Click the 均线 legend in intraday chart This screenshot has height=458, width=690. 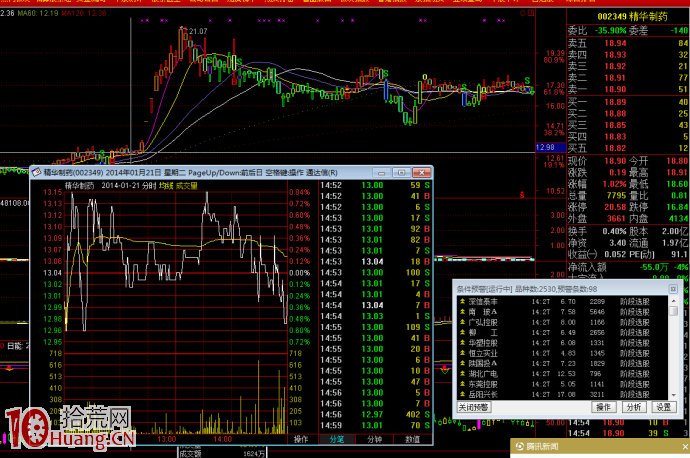[166, 186]
